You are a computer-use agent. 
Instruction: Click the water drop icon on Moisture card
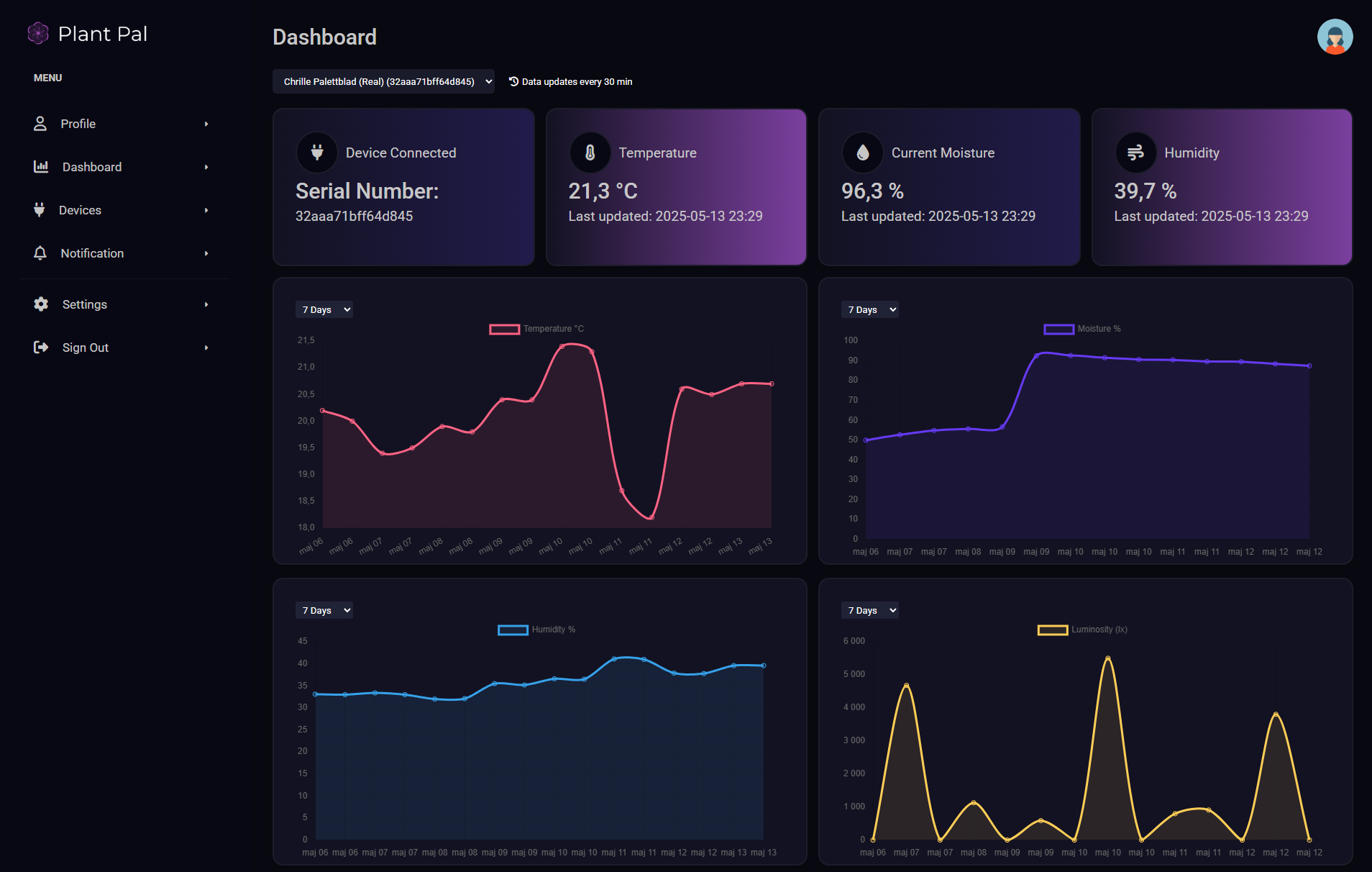coord(863,153)
